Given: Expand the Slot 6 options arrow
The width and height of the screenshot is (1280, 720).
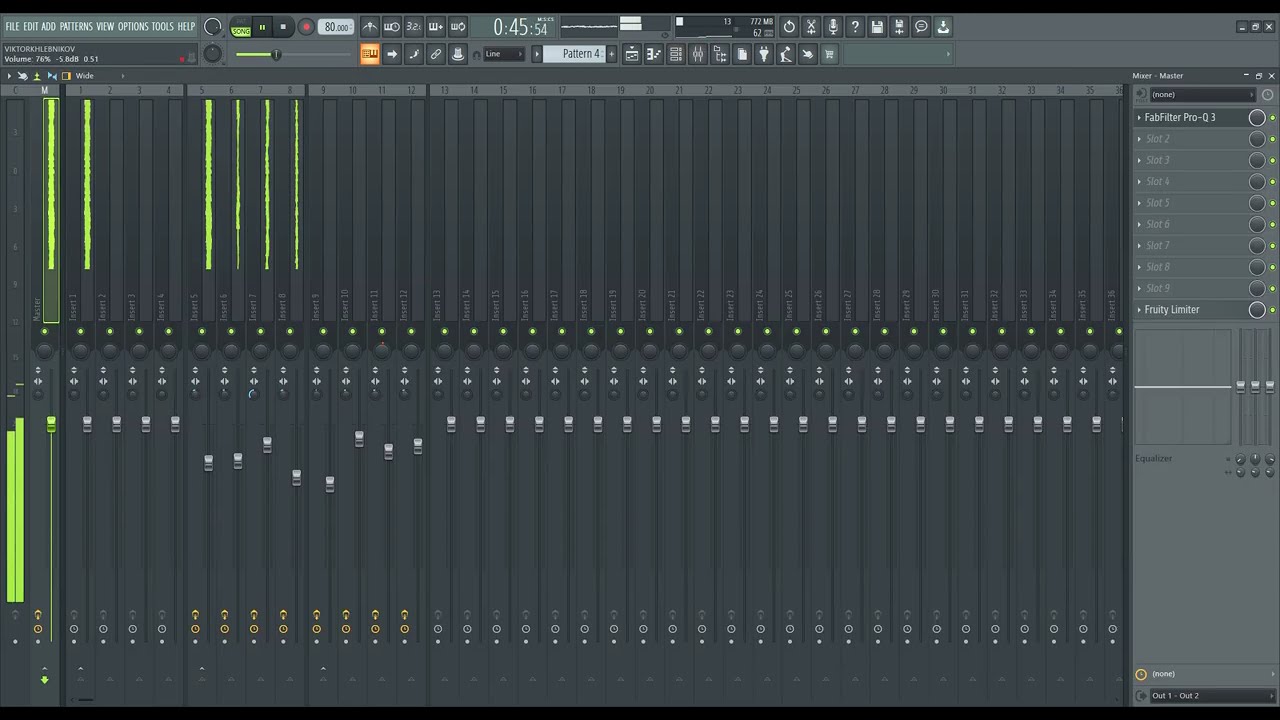Looking at the screenshot, I should (1139, 224).
